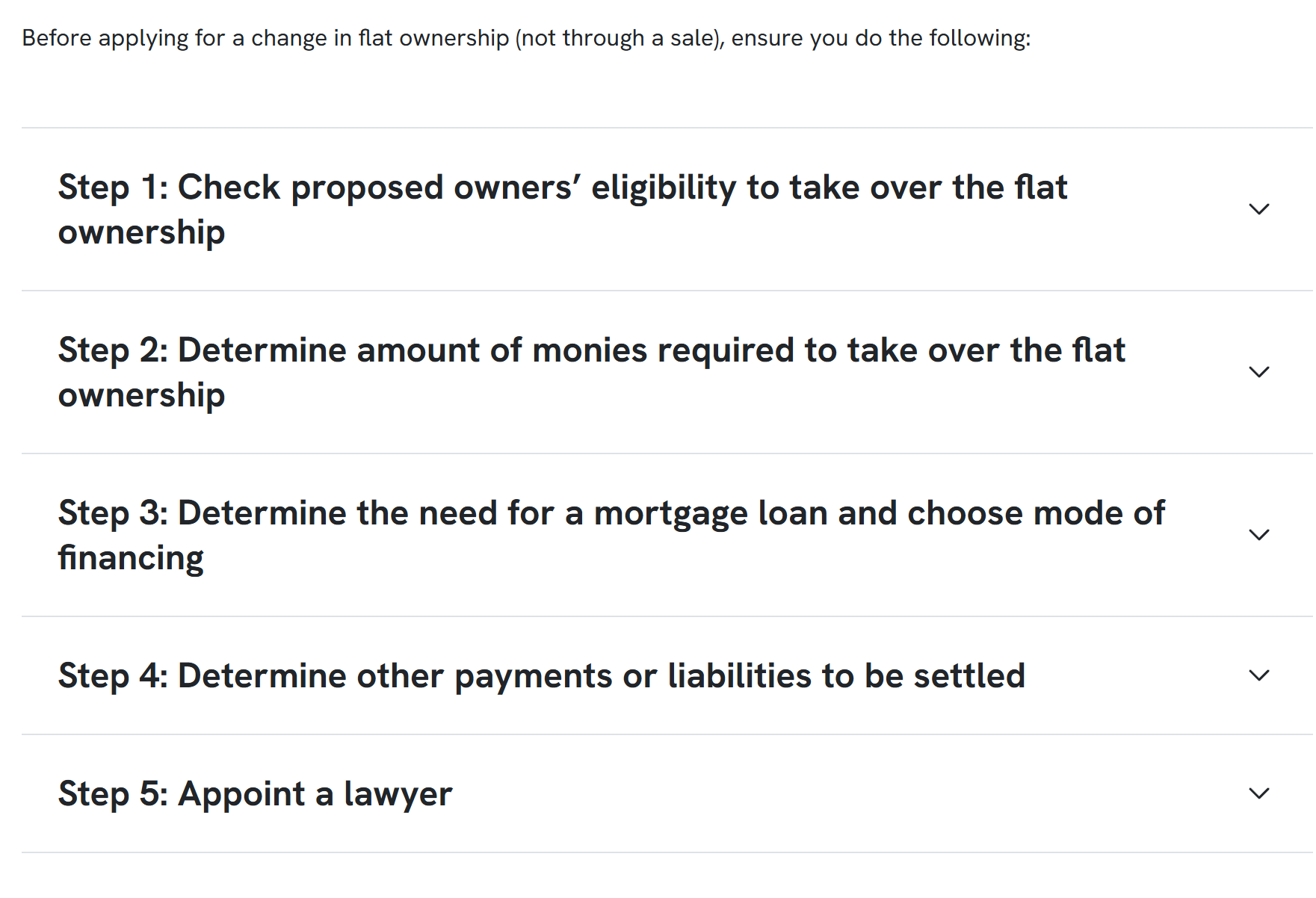Click the chevron next to Appoint a lawyer
The width and height of the screenshot is (1316, 898).
(x=1259, y=793)
